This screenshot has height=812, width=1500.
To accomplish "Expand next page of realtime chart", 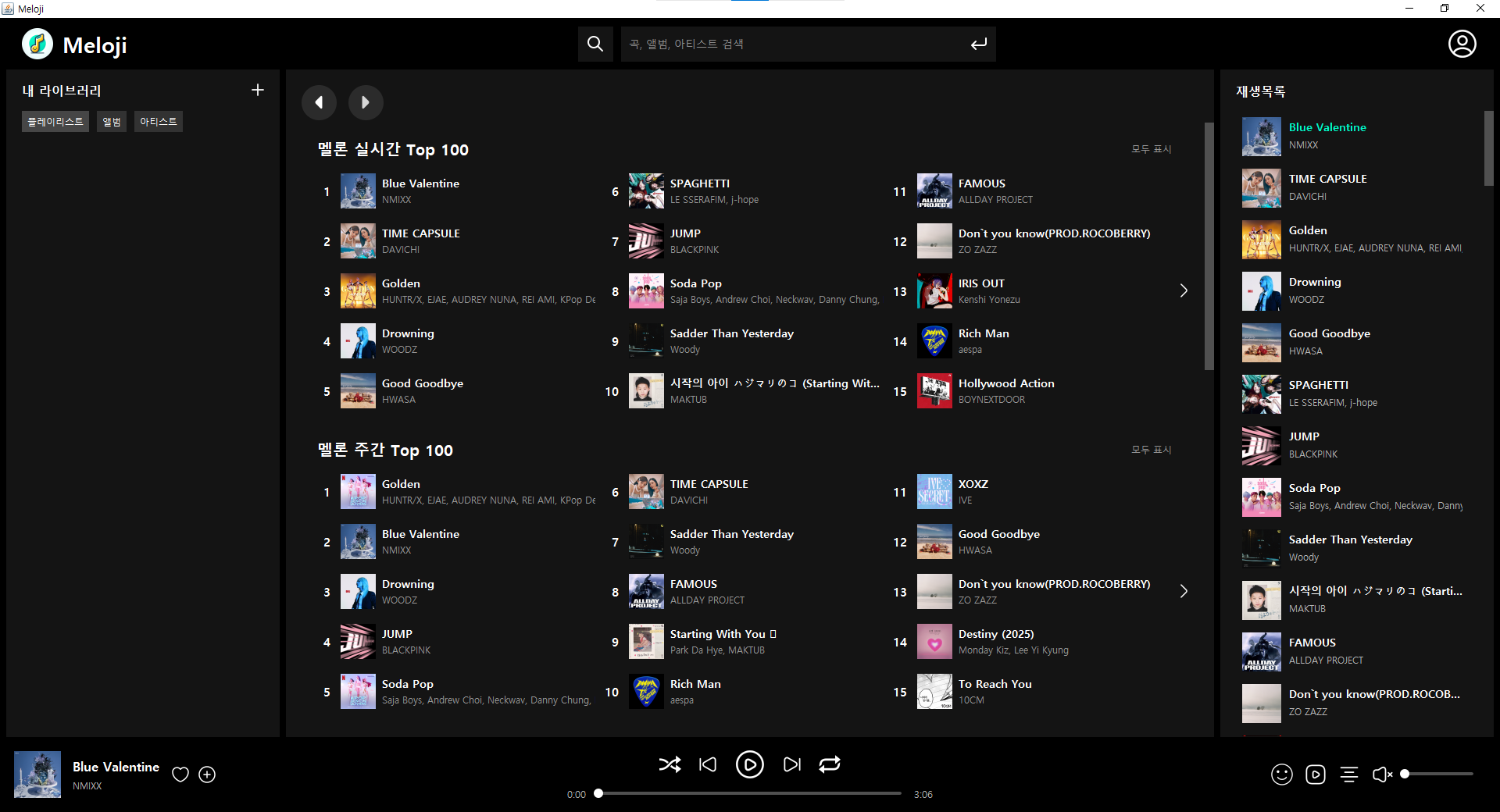I will click(x=1184, y=290).
